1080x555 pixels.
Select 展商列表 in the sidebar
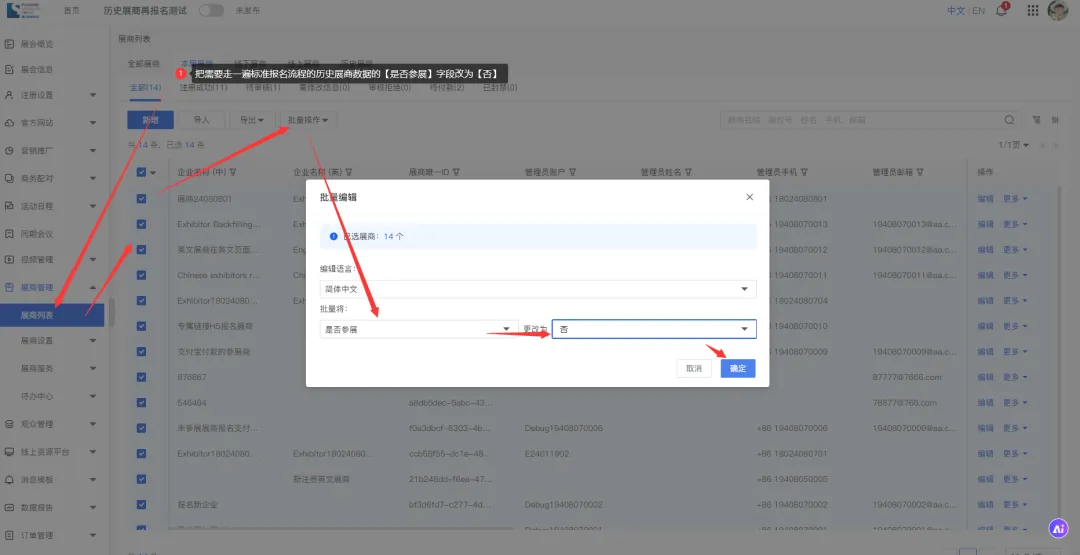(x=38, y=314)
